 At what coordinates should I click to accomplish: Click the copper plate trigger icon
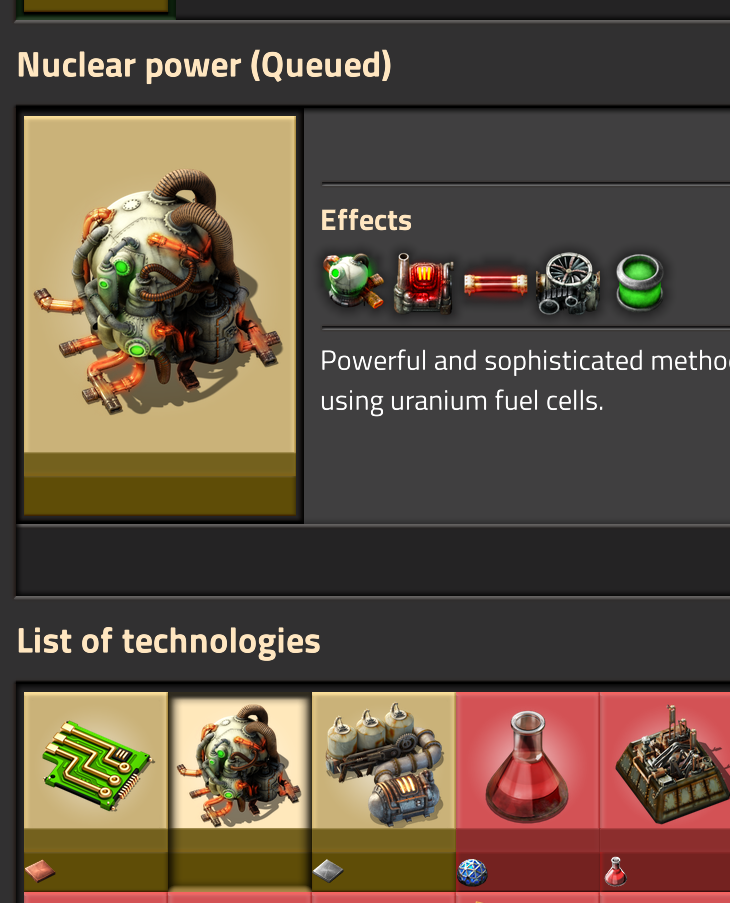[40, 871]
